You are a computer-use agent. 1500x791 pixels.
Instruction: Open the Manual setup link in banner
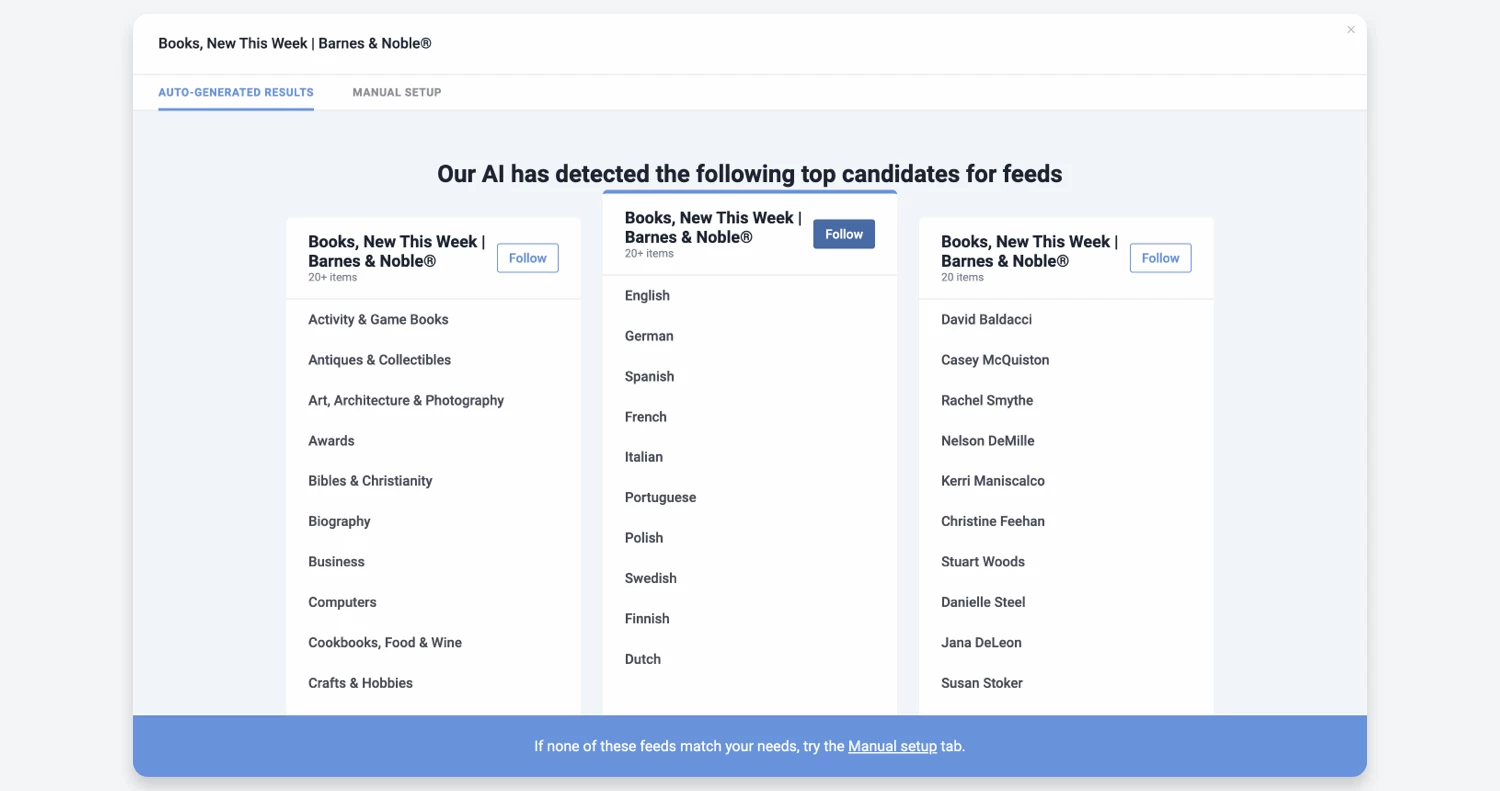[892, 746]
